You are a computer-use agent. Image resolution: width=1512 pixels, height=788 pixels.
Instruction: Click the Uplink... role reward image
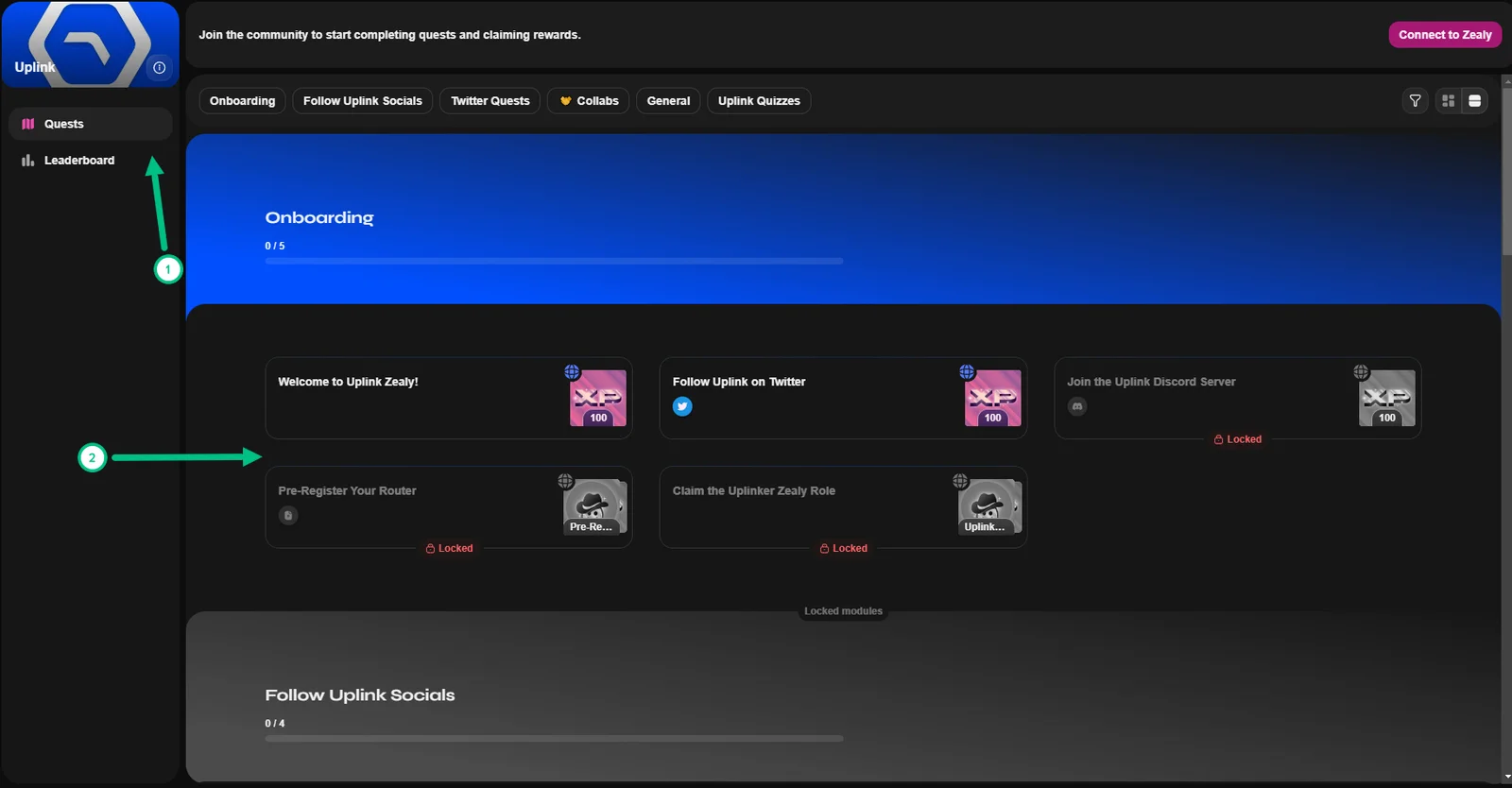989,506
